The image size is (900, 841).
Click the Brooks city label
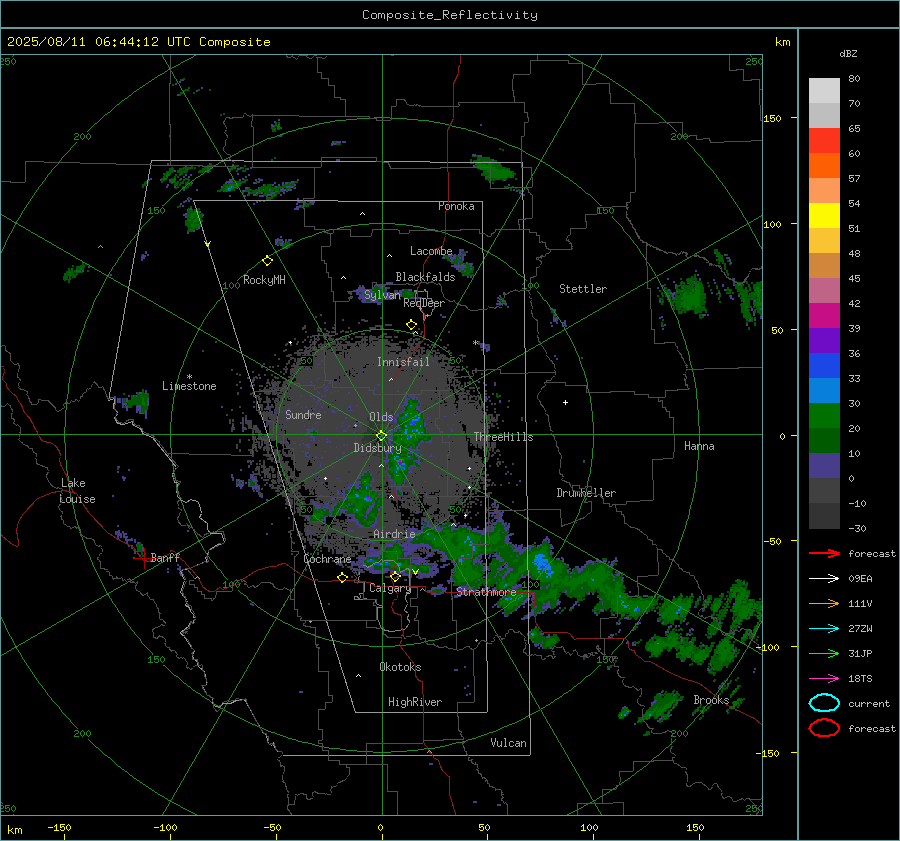[x=711, y=700]
